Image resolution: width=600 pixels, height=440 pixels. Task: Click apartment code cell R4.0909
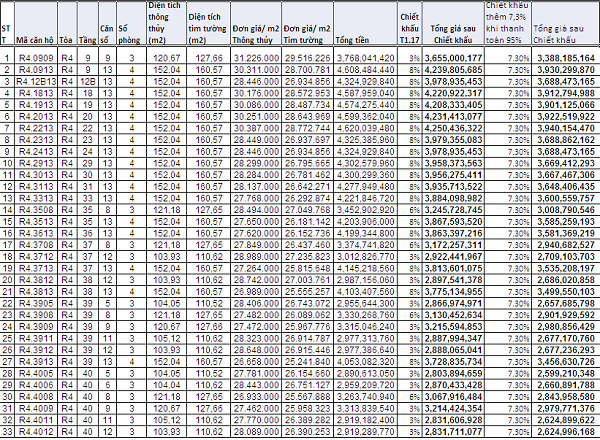click(36, 58)
